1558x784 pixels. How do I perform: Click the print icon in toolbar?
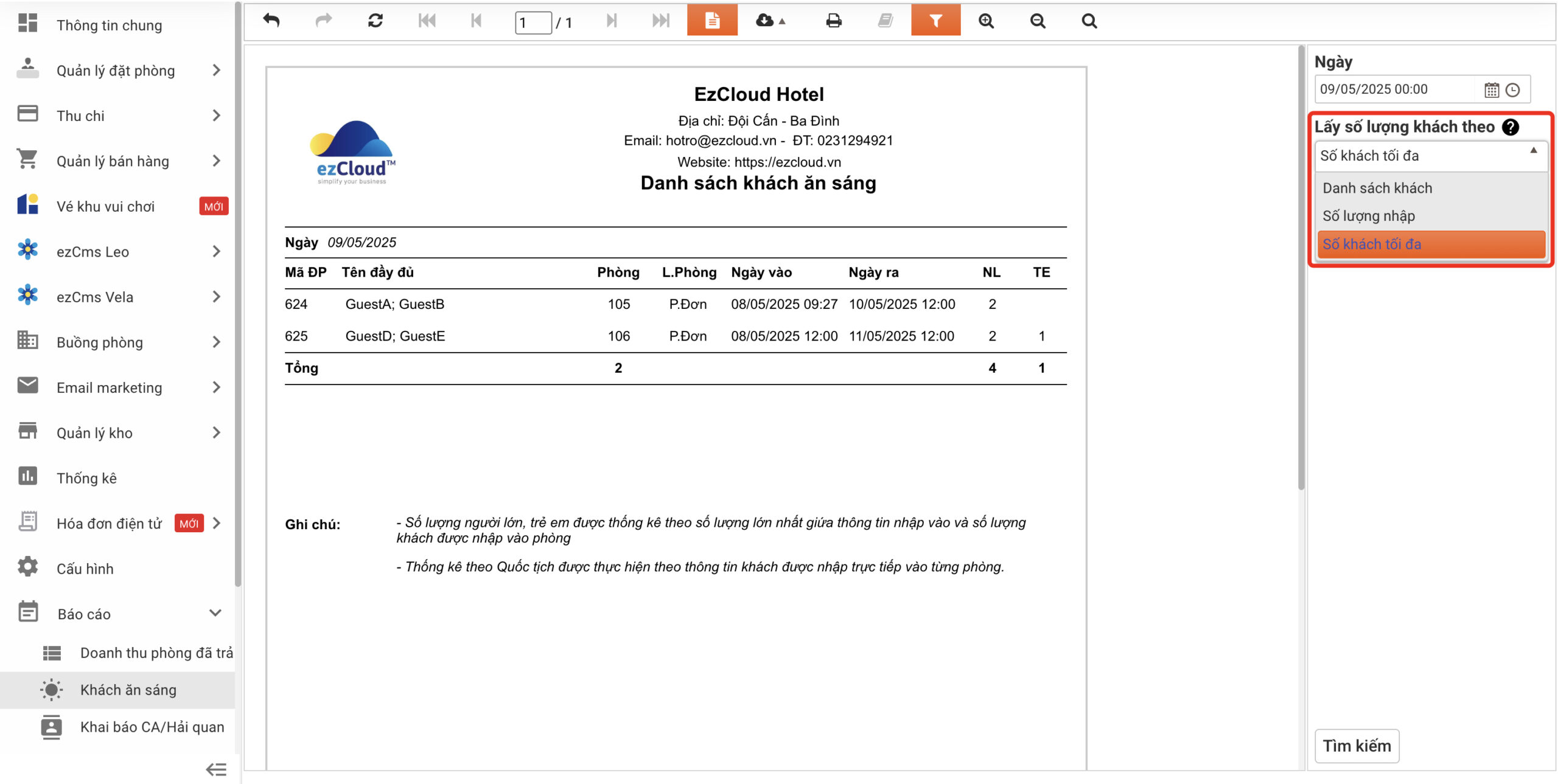(x=834, y=21)
